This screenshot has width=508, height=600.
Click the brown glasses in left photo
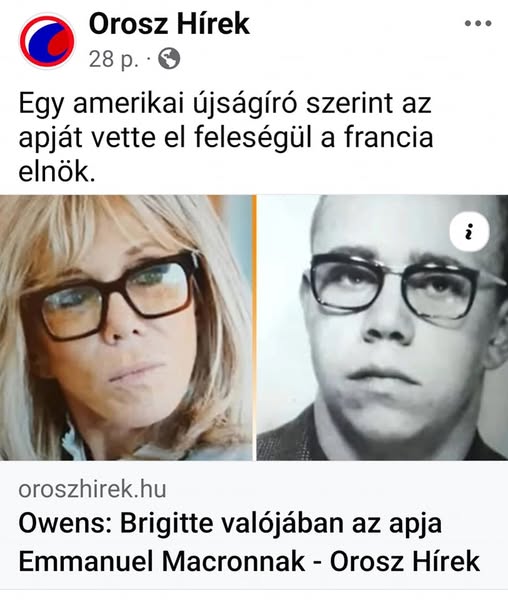pos(111,295)
